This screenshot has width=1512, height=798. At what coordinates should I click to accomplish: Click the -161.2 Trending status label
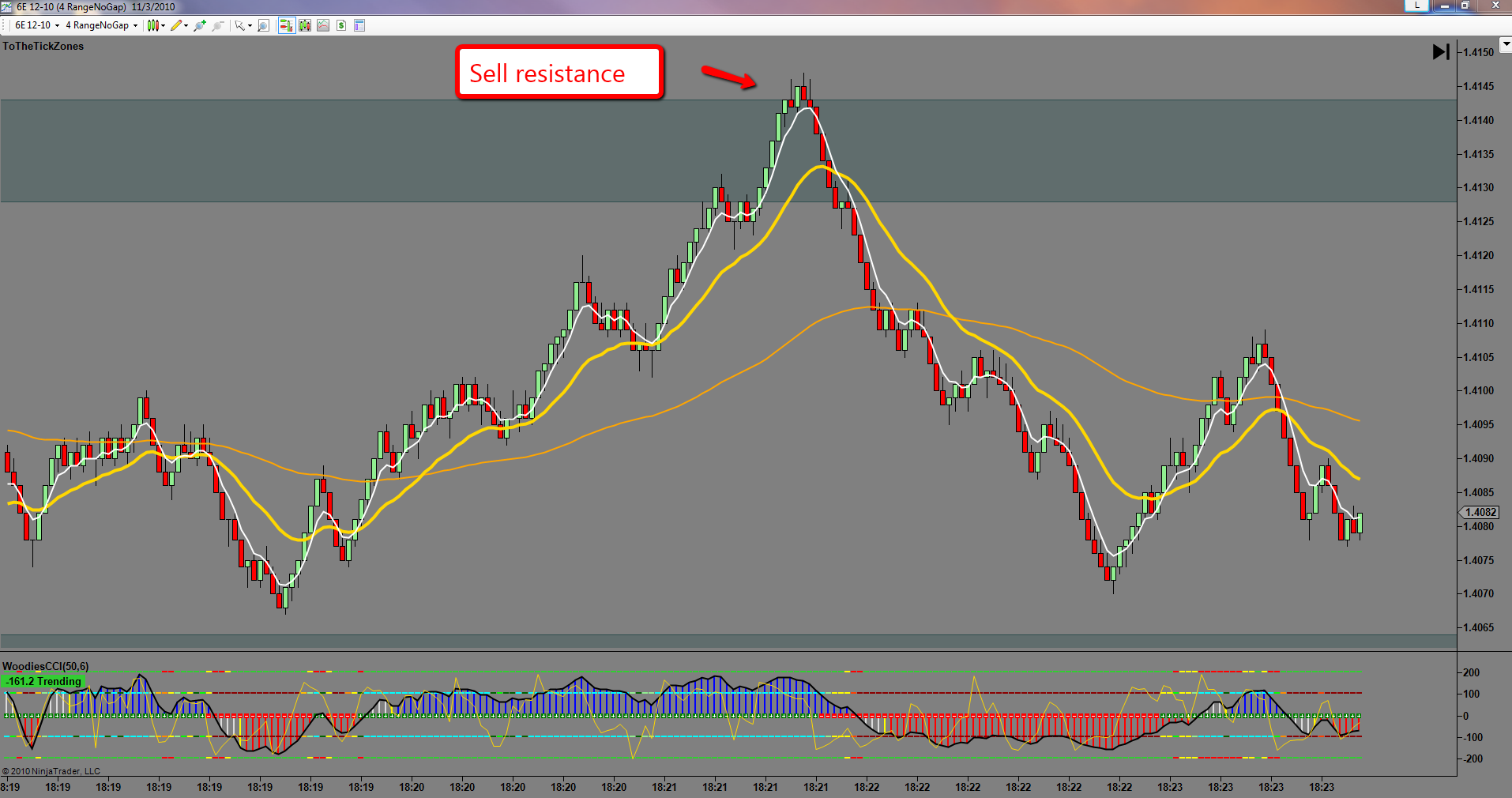(44, 681)
